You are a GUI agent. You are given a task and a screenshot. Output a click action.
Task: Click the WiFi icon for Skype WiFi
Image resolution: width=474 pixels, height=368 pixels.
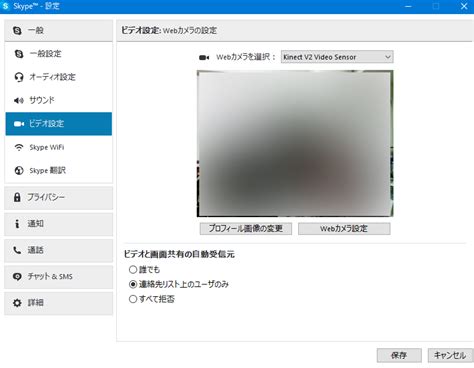19,147
